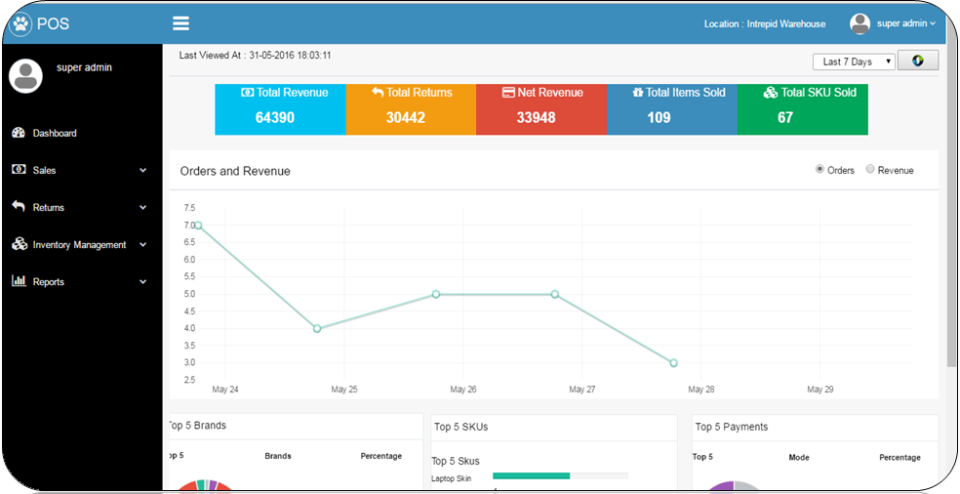Click the Inventory Management cubes icon
The image size is (960, 494).
[x=19, y=244]
